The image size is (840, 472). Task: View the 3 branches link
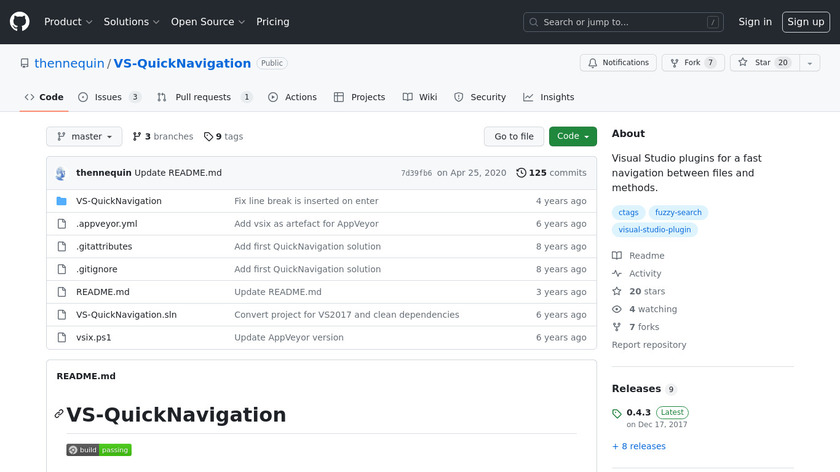(x=163, y=137)
